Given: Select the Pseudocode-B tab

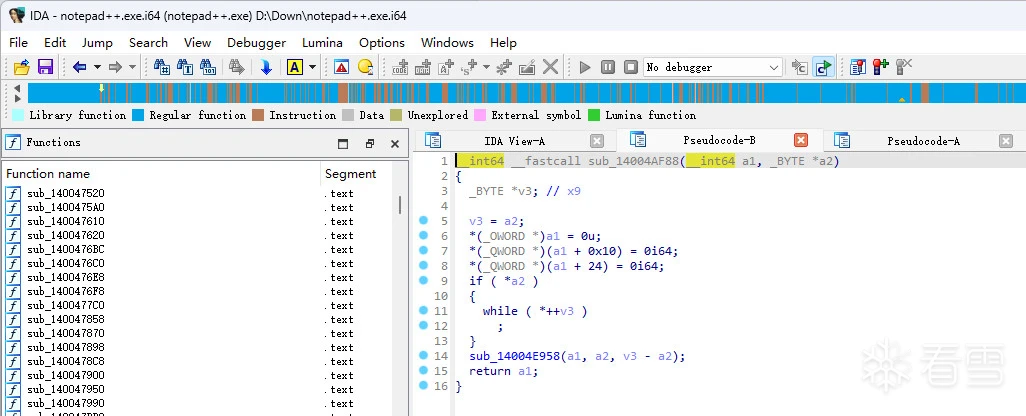Looking at the screenshot, I should [x=719, y=140].
